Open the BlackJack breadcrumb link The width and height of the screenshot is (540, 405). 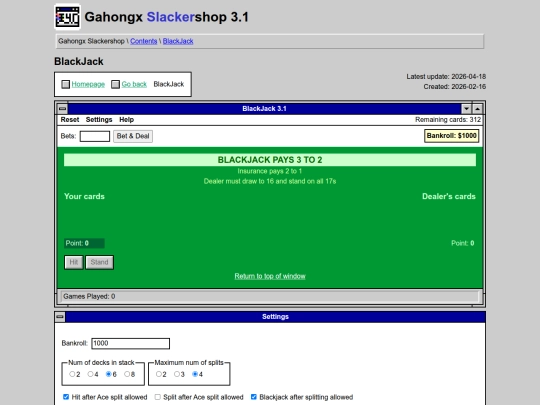[178, 41]
